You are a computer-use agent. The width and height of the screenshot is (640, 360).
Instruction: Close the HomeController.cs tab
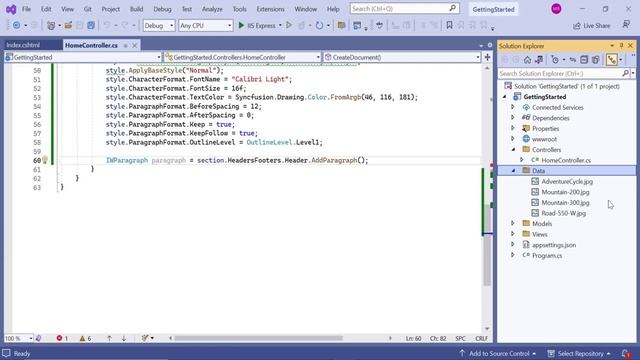pyautogui.click(x=134, y=45)
